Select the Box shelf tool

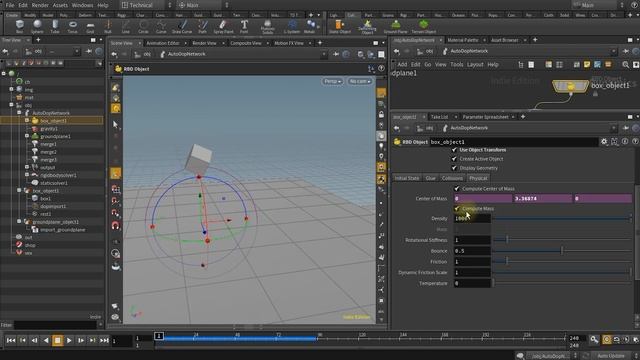(19, 27)
